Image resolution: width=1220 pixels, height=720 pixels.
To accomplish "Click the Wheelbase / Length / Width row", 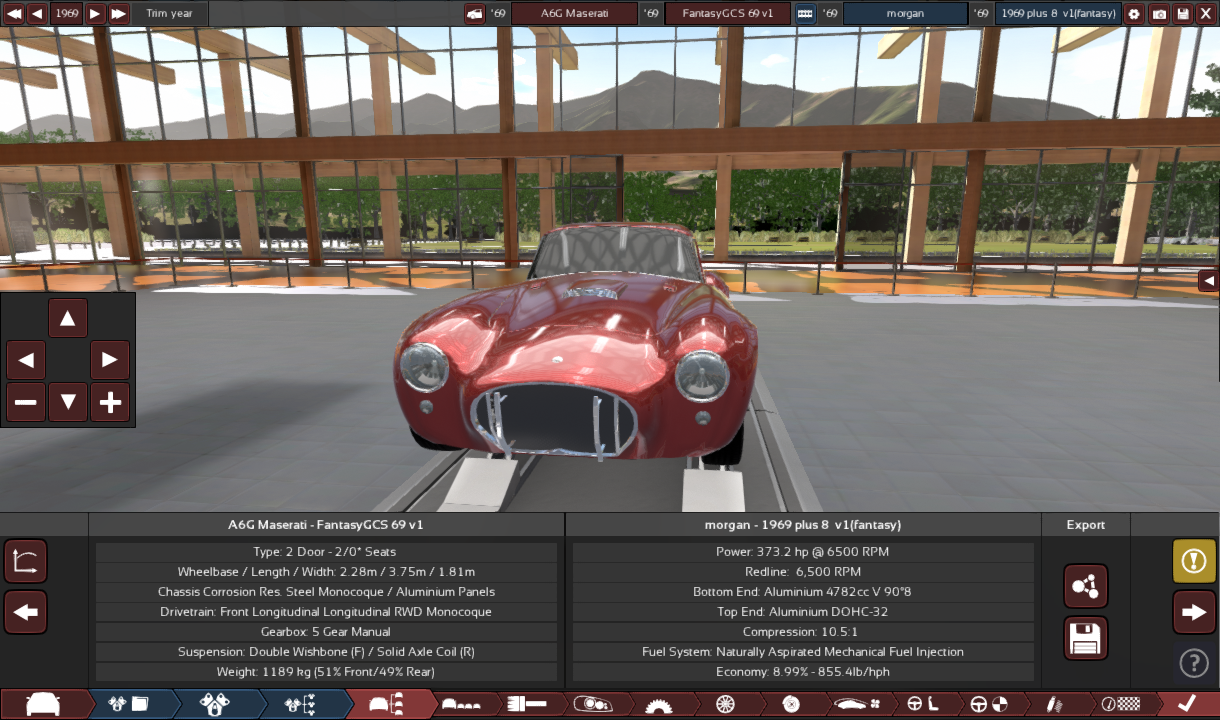I will click(326, 572).
